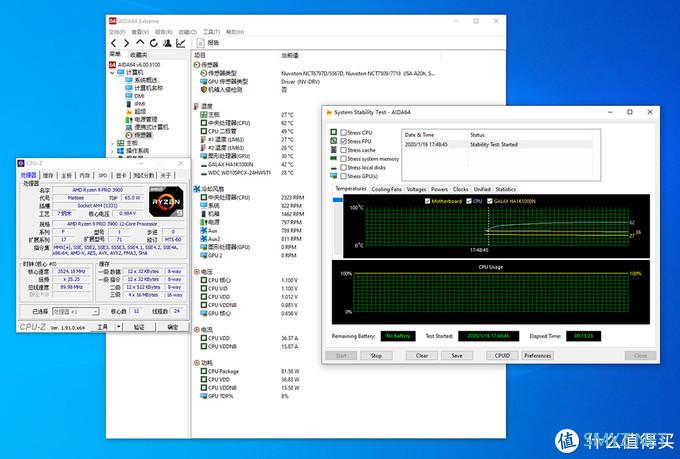Viewport: 680px width, 459px height.
Task: Click the Stop button in stability test
Action: coord(376,355)
